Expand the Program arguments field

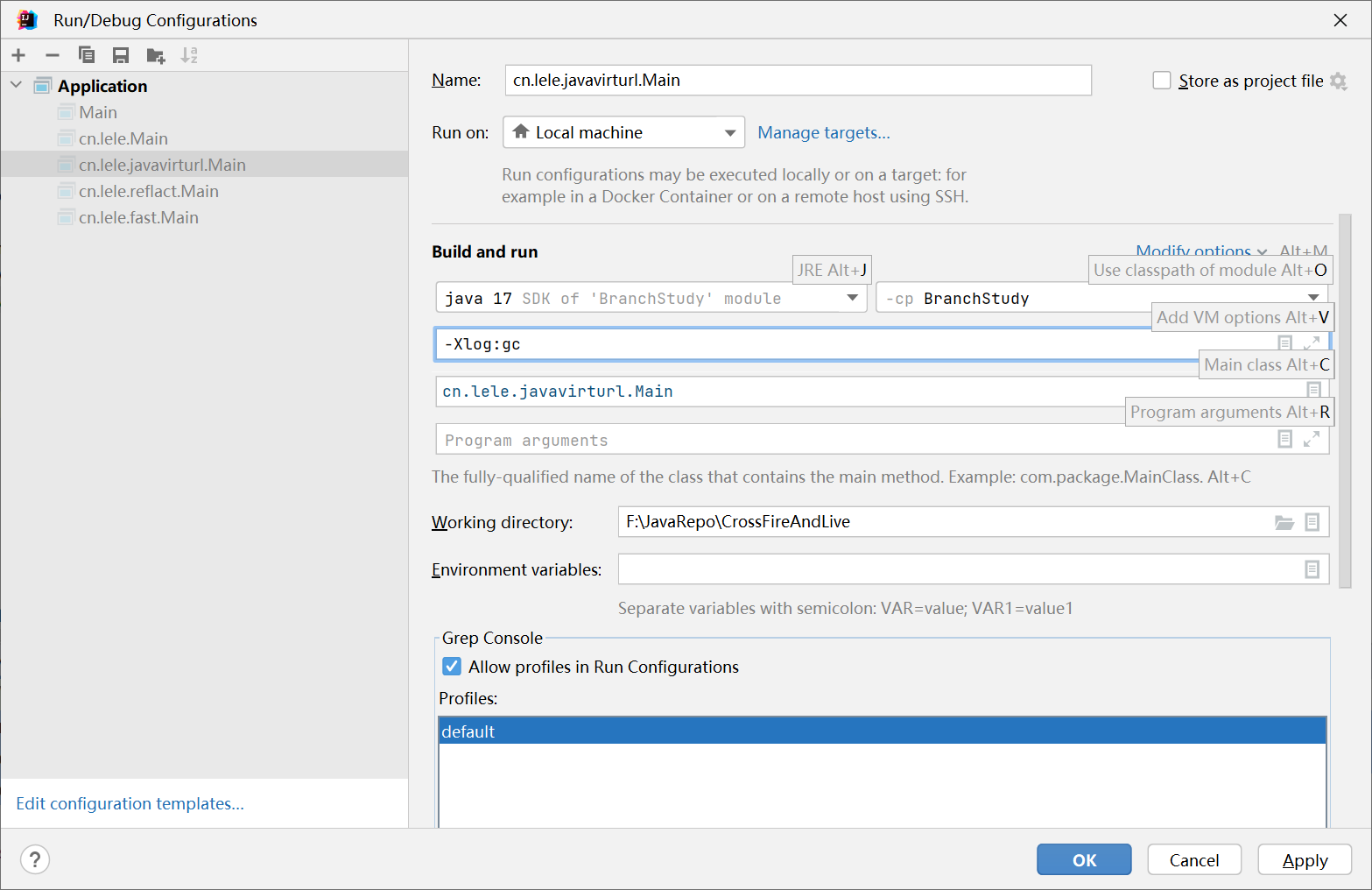pos(1312,439)
